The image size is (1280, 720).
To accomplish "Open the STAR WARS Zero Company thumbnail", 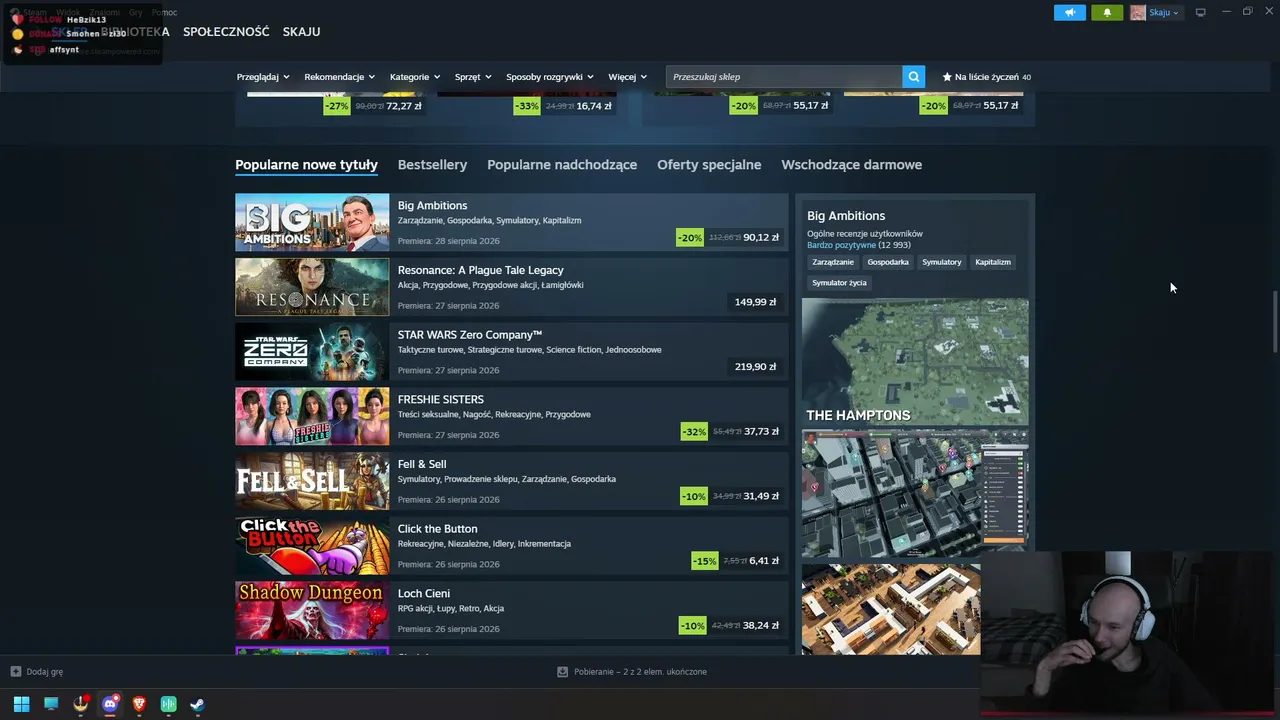I will [312, 352].
